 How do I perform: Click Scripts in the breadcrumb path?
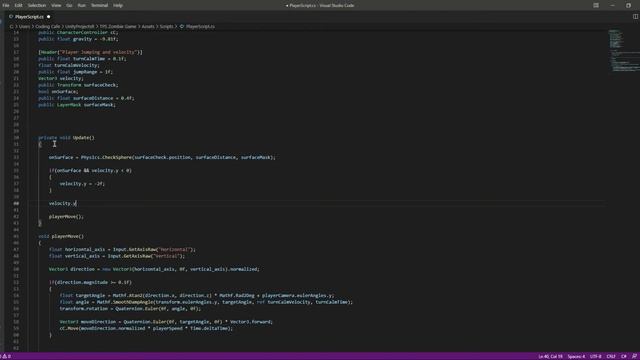[x=166, y=27]
